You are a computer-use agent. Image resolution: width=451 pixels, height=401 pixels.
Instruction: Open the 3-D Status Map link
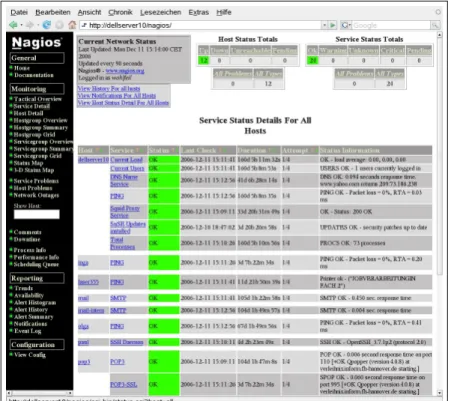pyautogui.click(x=34, y=170)
